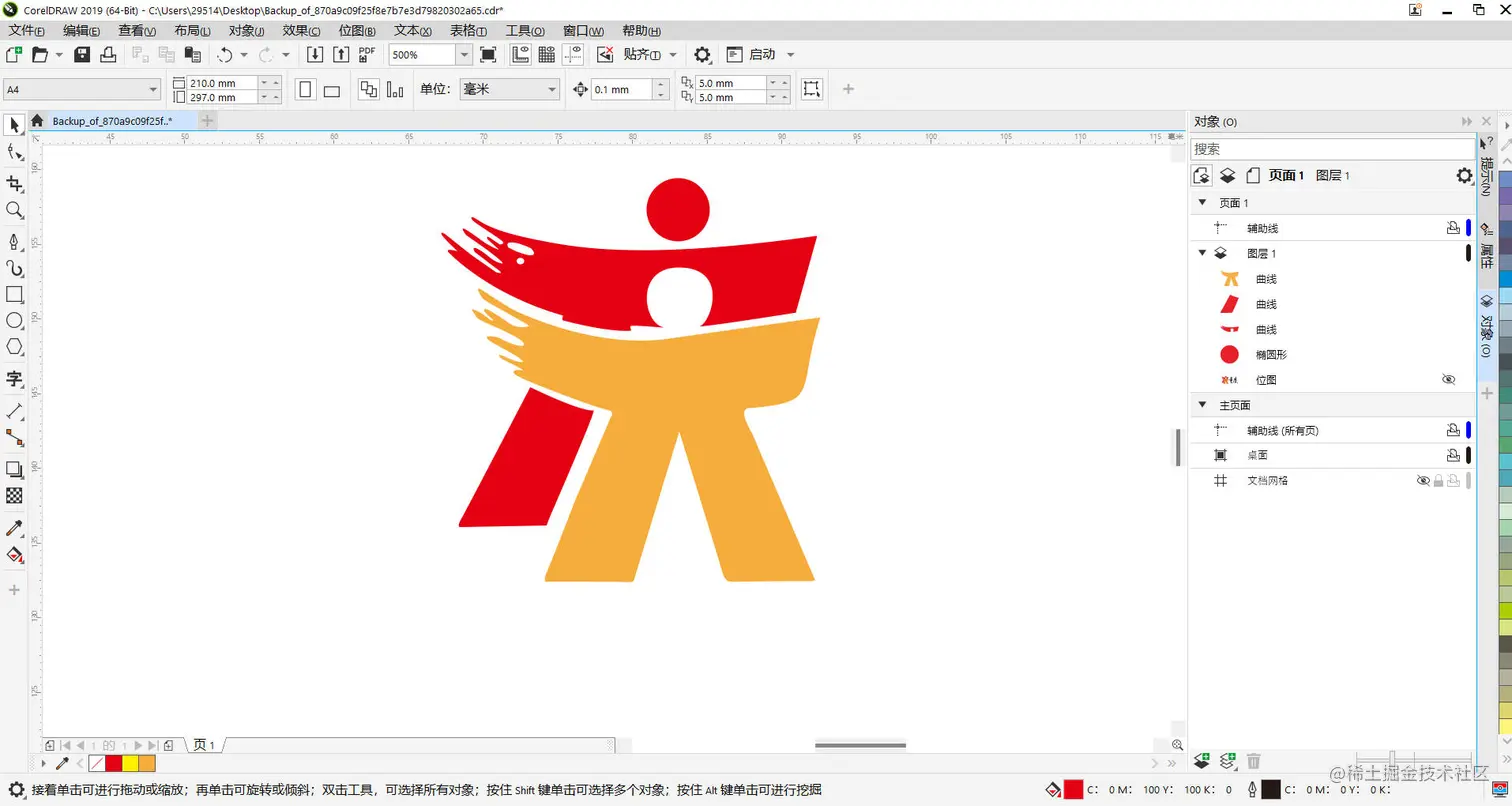Select the Text tool in the toolbox

13,378
